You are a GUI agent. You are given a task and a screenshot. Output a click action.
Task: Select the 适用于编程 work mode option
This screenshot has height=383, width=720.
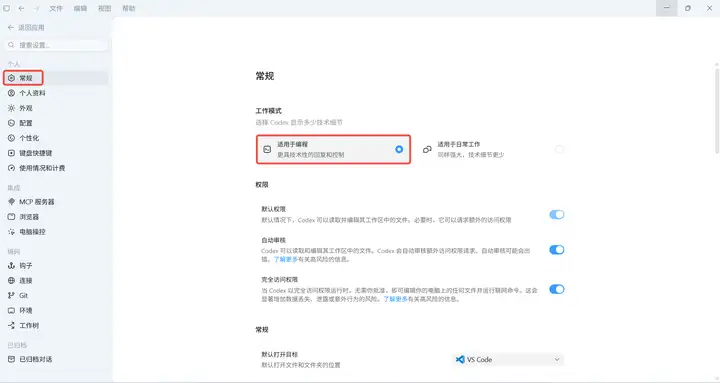coord(333,149)
